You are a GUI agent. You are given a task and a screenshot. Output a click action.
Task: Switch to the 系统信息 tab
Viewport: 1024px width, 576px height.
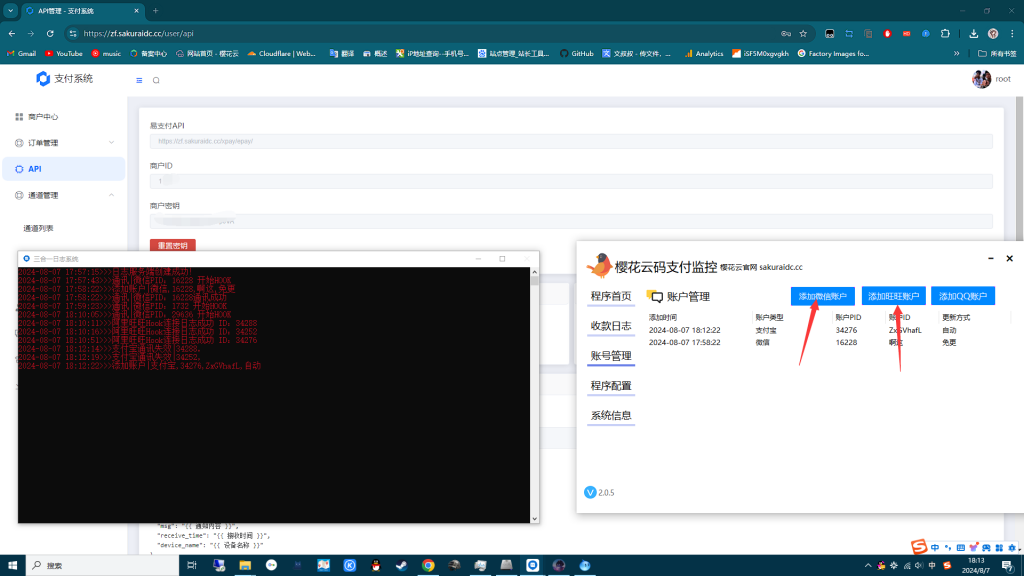click(x=610, y=413)
